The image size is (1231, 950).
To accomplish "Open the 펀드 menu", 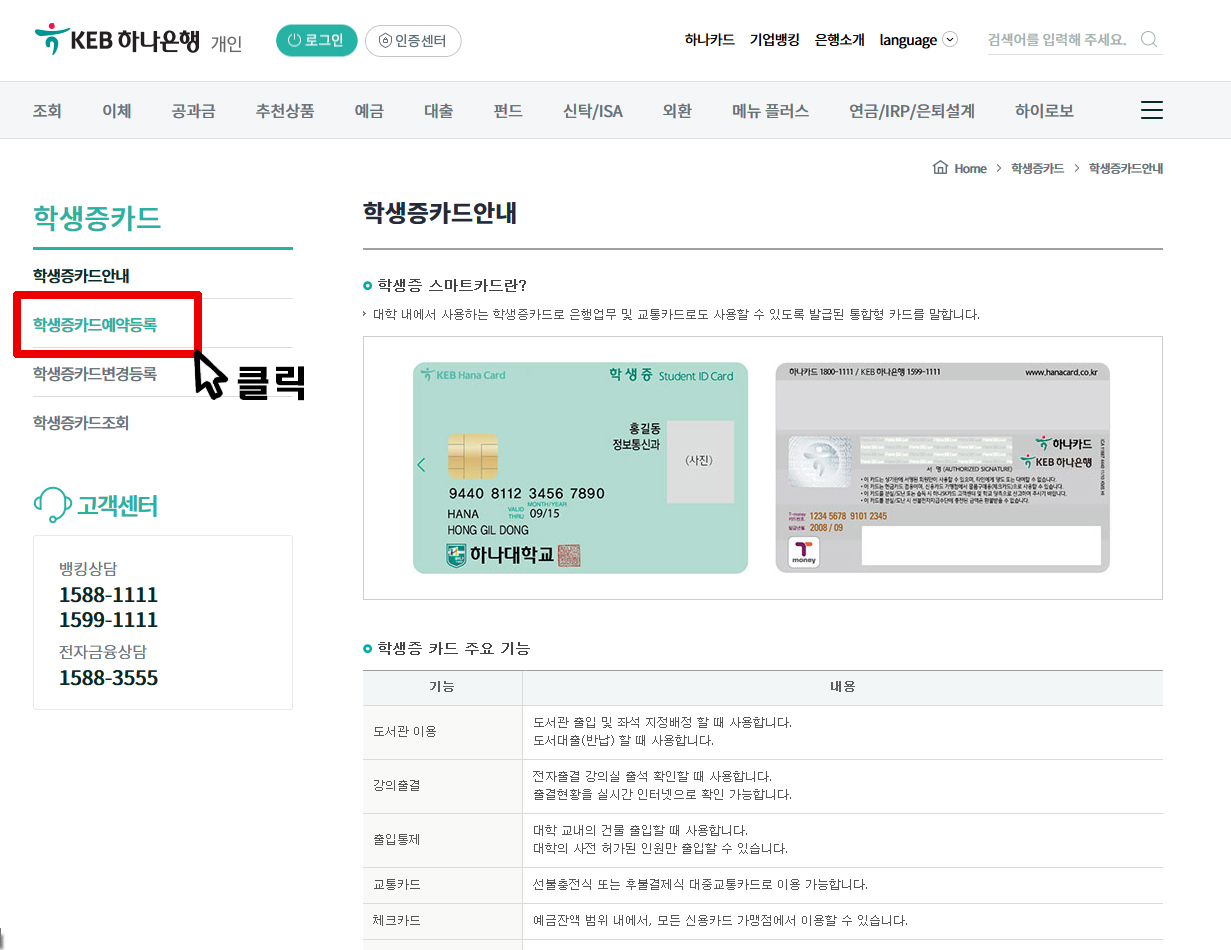I will click(x=508, y=111).
